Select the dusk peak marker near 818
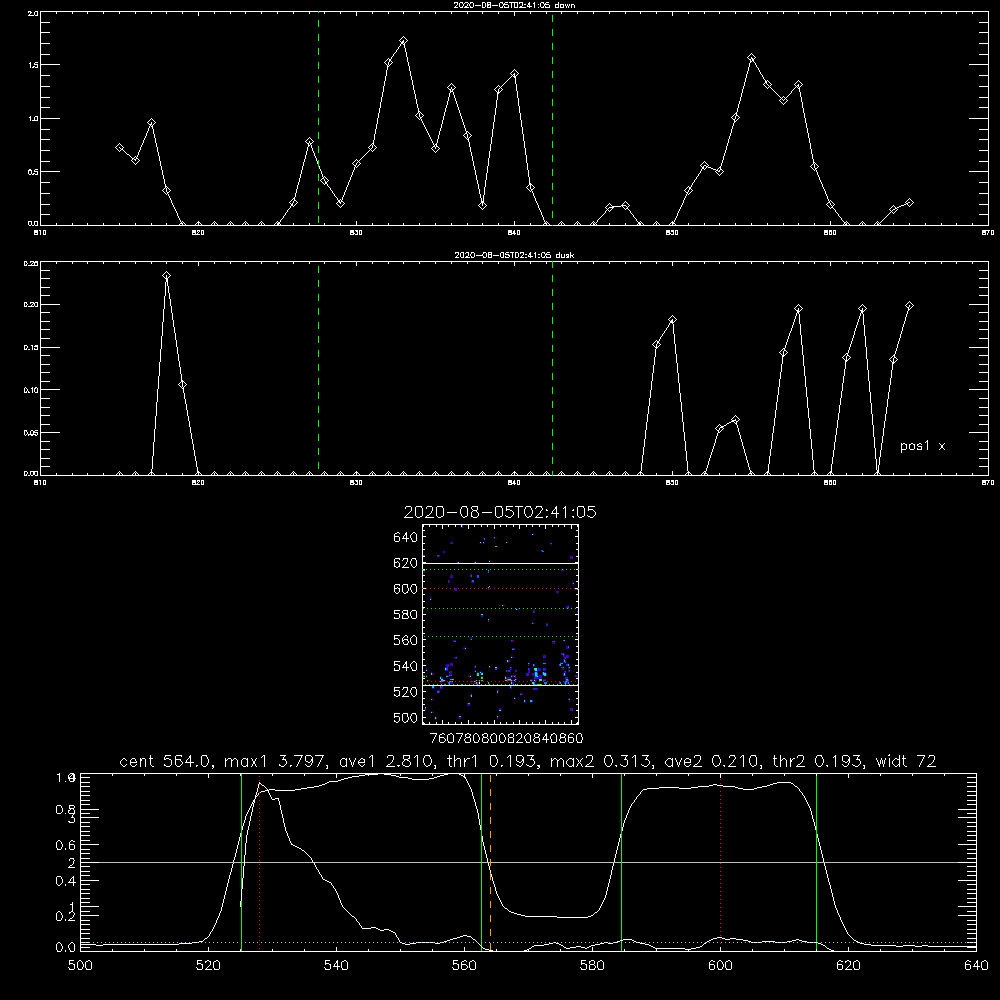 tap(166, 276)
